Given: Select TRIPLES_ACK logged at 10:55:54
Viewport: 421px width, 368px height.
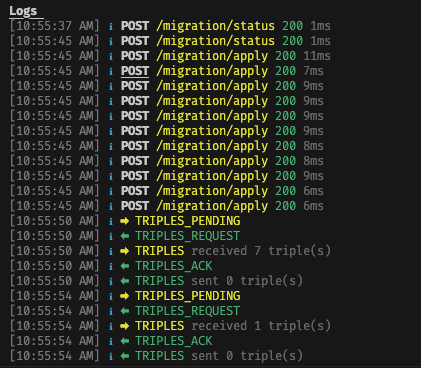Looking at the screenshot, I should (174, 341).
